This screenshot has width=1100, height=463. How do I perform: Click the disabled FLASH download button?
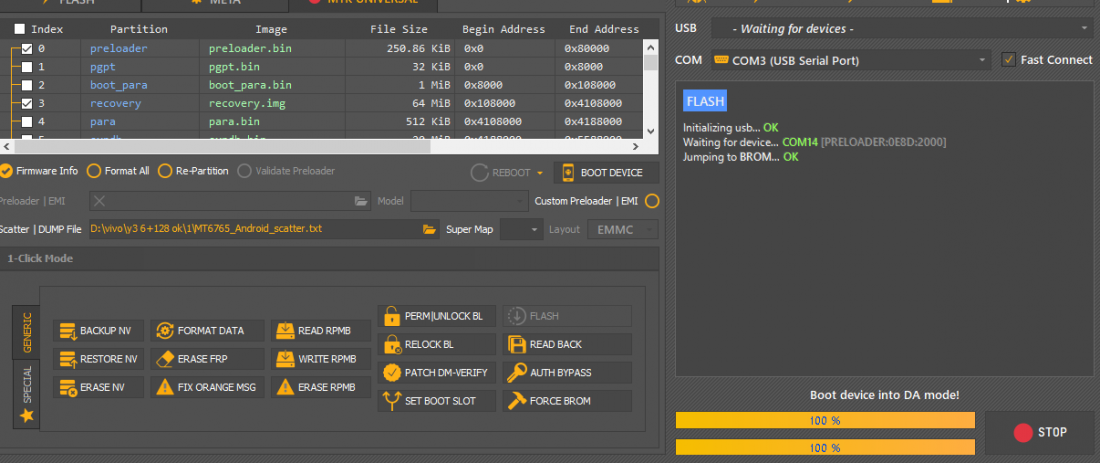[567, 316]
